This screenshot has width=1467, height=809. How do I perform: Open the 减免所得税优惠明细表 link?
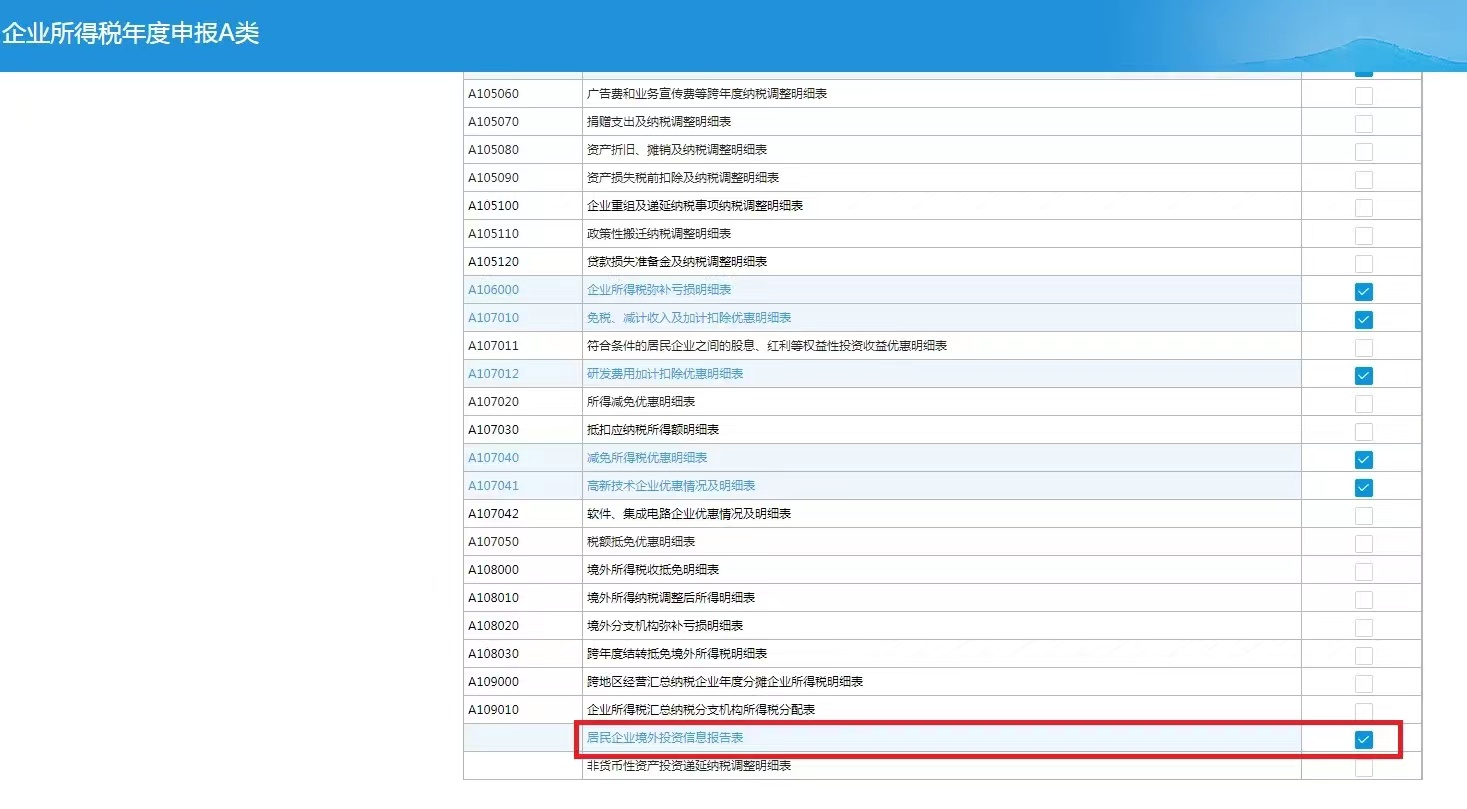click(x=646, y=458)
